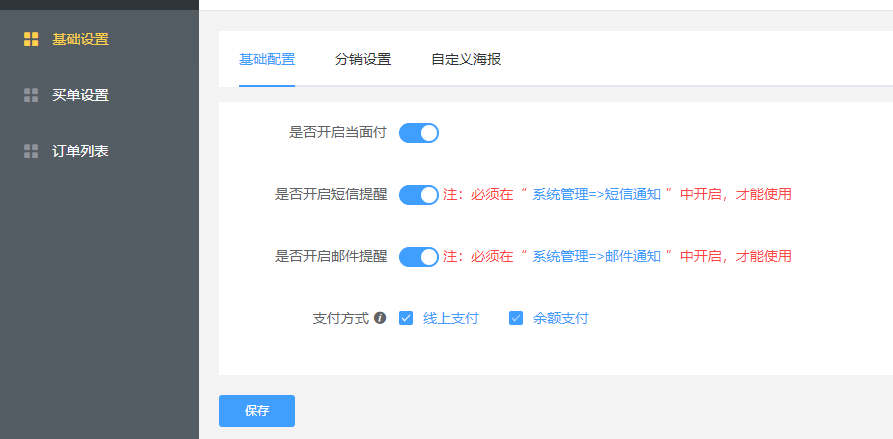Disable the 是否开启短信提醒 switch
Screen dimensions: 893x439
419,195
